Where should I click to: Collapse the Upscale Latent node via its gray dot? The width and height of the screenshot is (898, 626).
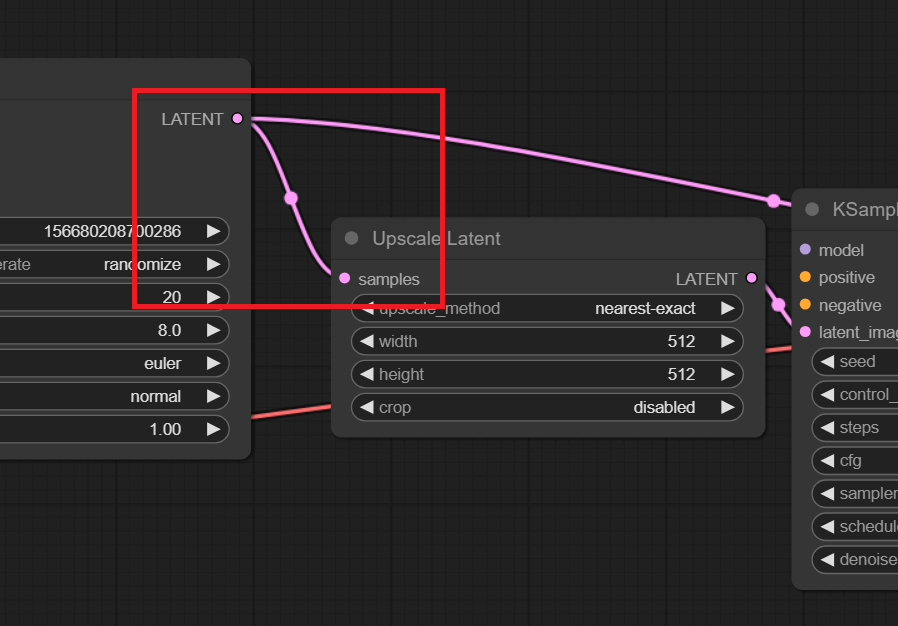click(351, 238)
